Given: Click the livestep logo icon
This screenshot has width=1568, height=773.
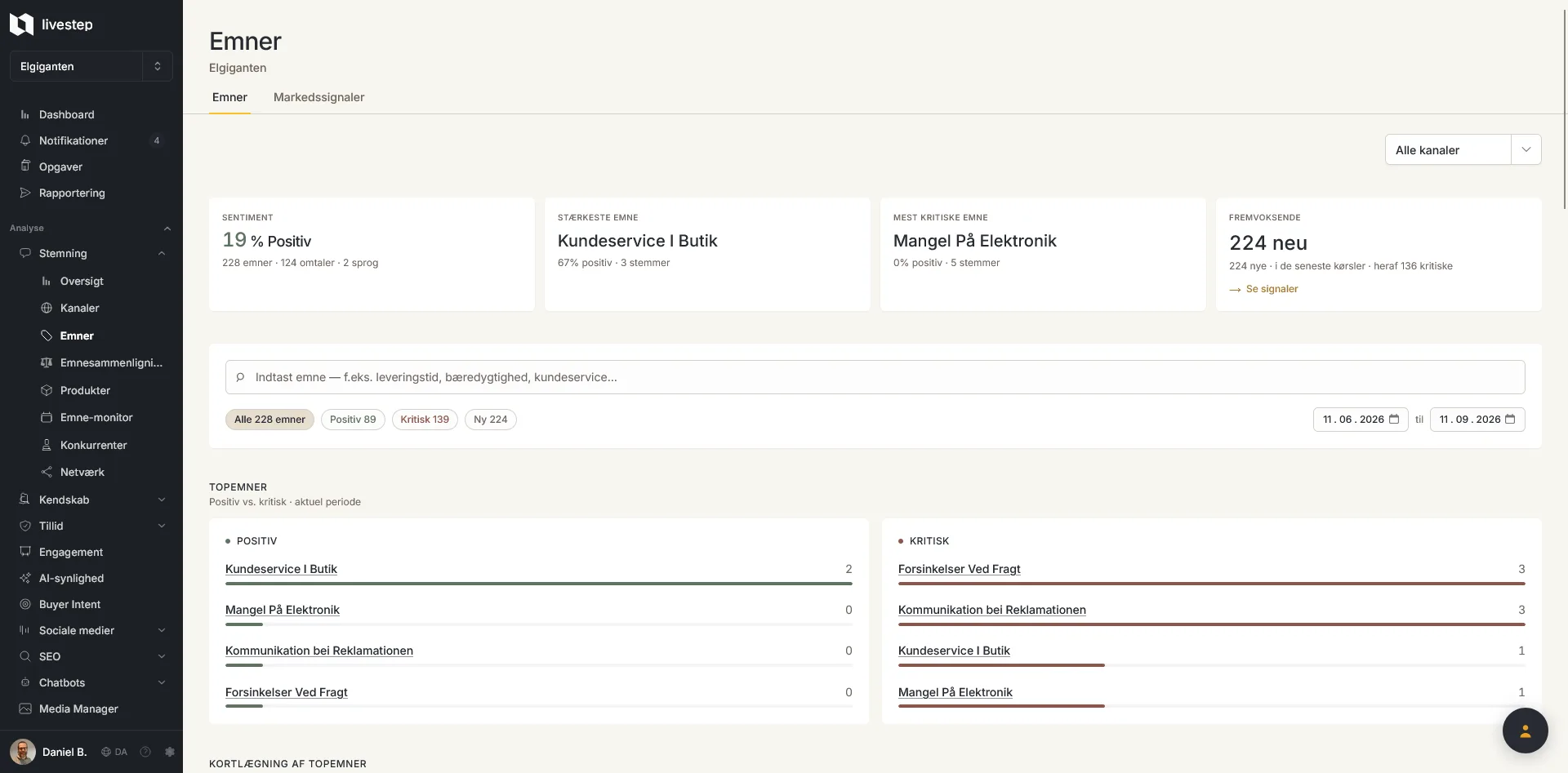Looking at the screenshot, I should pyautogui.click(x=21, y=24).
